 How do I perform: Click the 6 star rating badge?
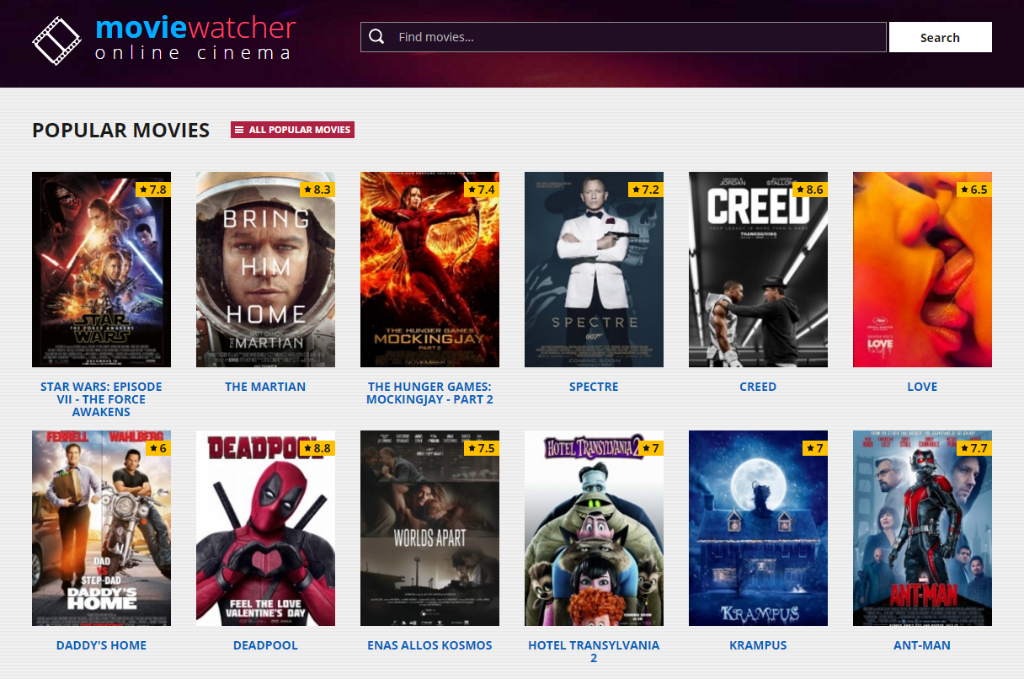coord(158,448)
